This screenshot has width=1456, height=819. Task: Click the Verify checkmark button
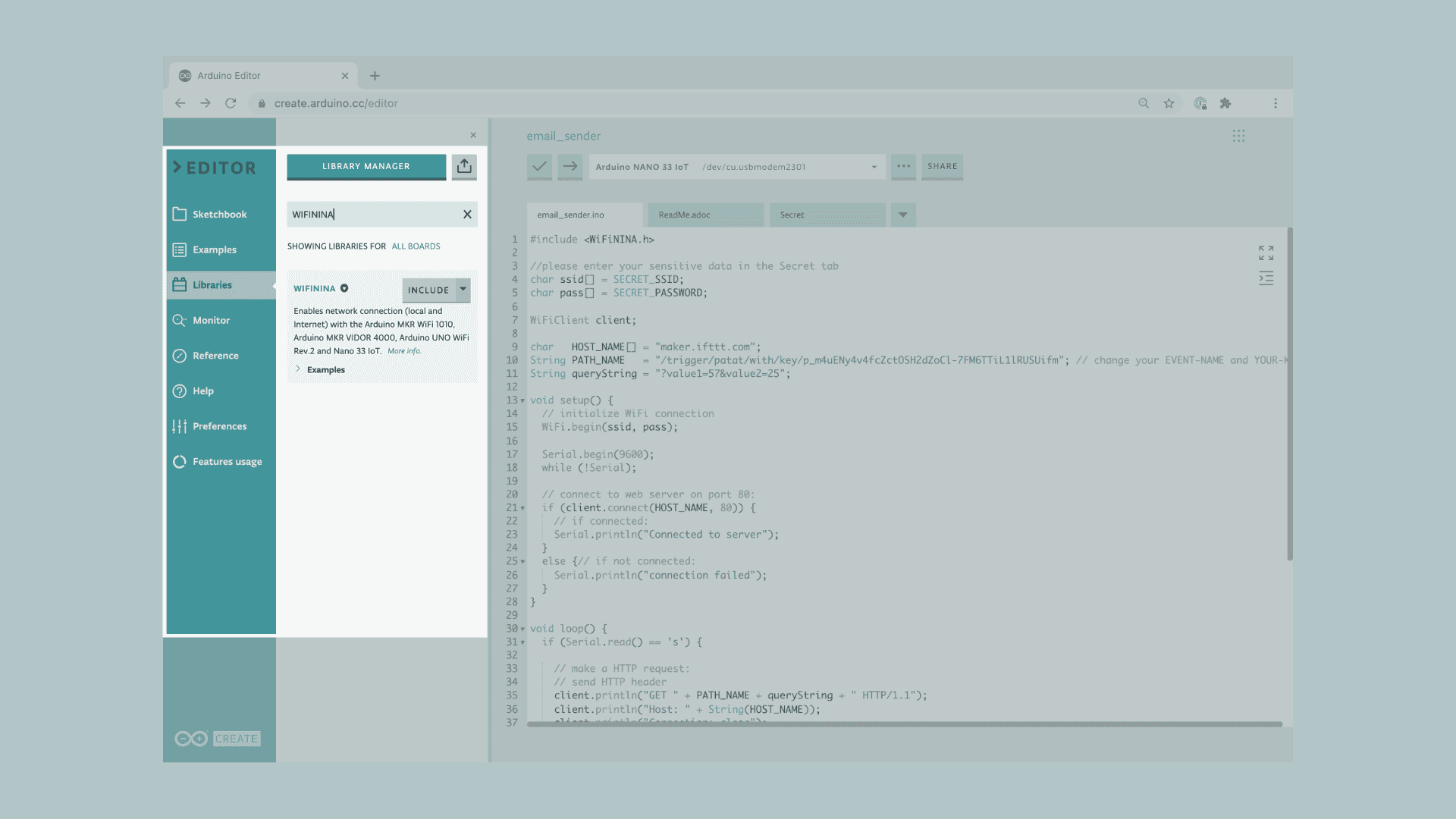pos(539,166)
